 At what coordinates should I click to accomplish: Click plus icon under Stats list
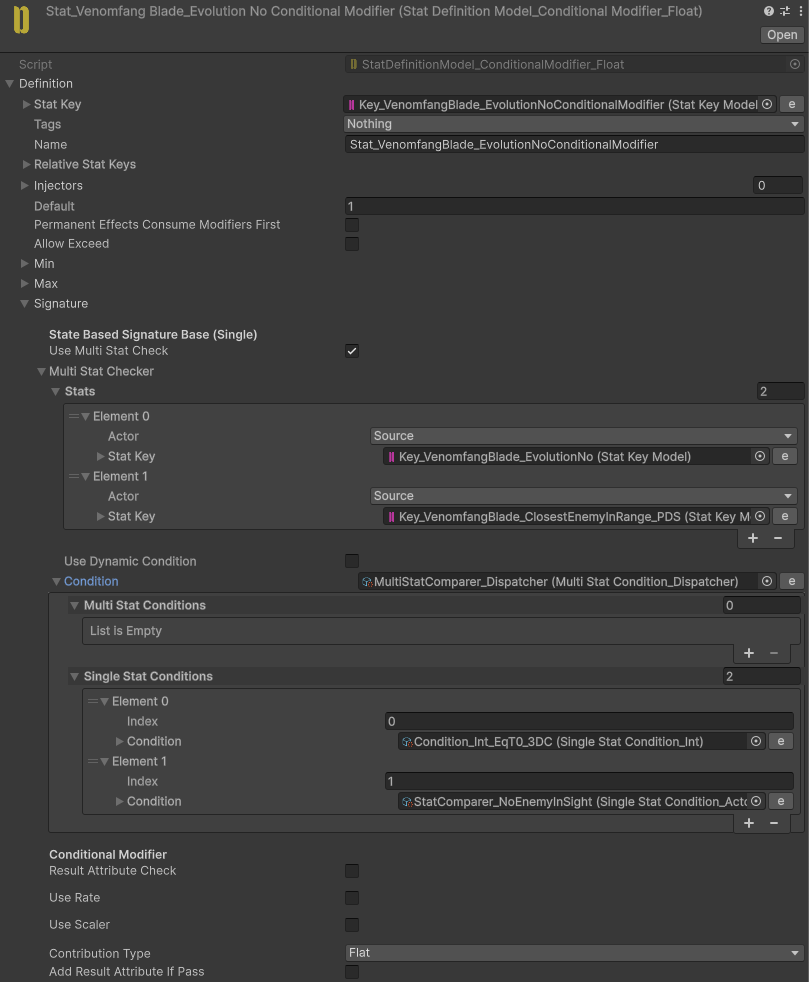point(753,539)
